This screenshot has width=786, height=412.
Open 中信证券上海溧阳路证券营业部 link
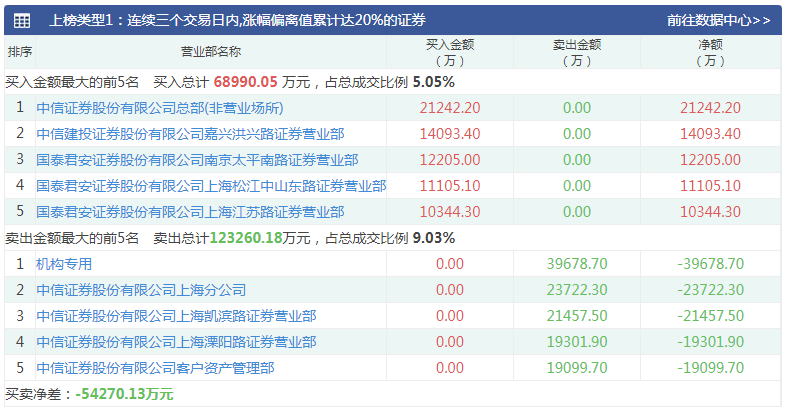coord(176,342)
